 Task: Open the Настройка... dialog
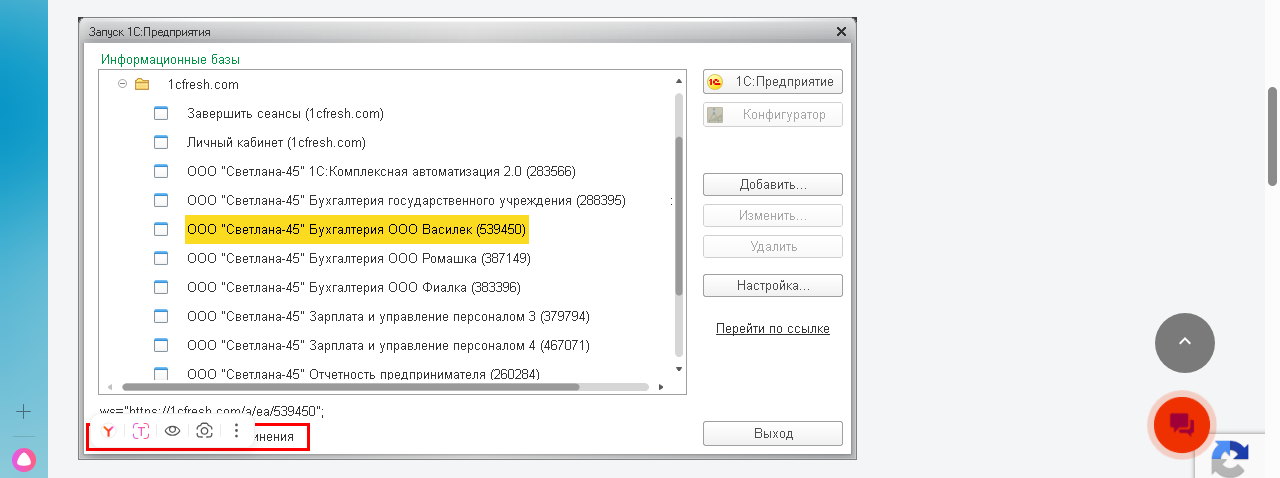coord(772,286)
